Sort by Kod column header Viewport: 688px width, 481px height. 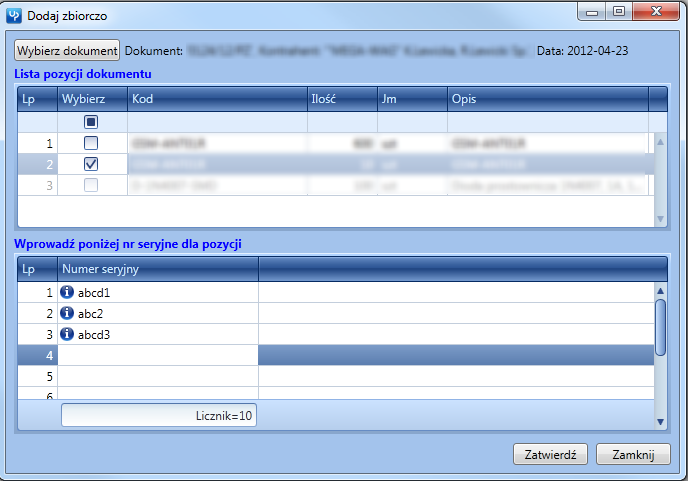coord(217,98)
